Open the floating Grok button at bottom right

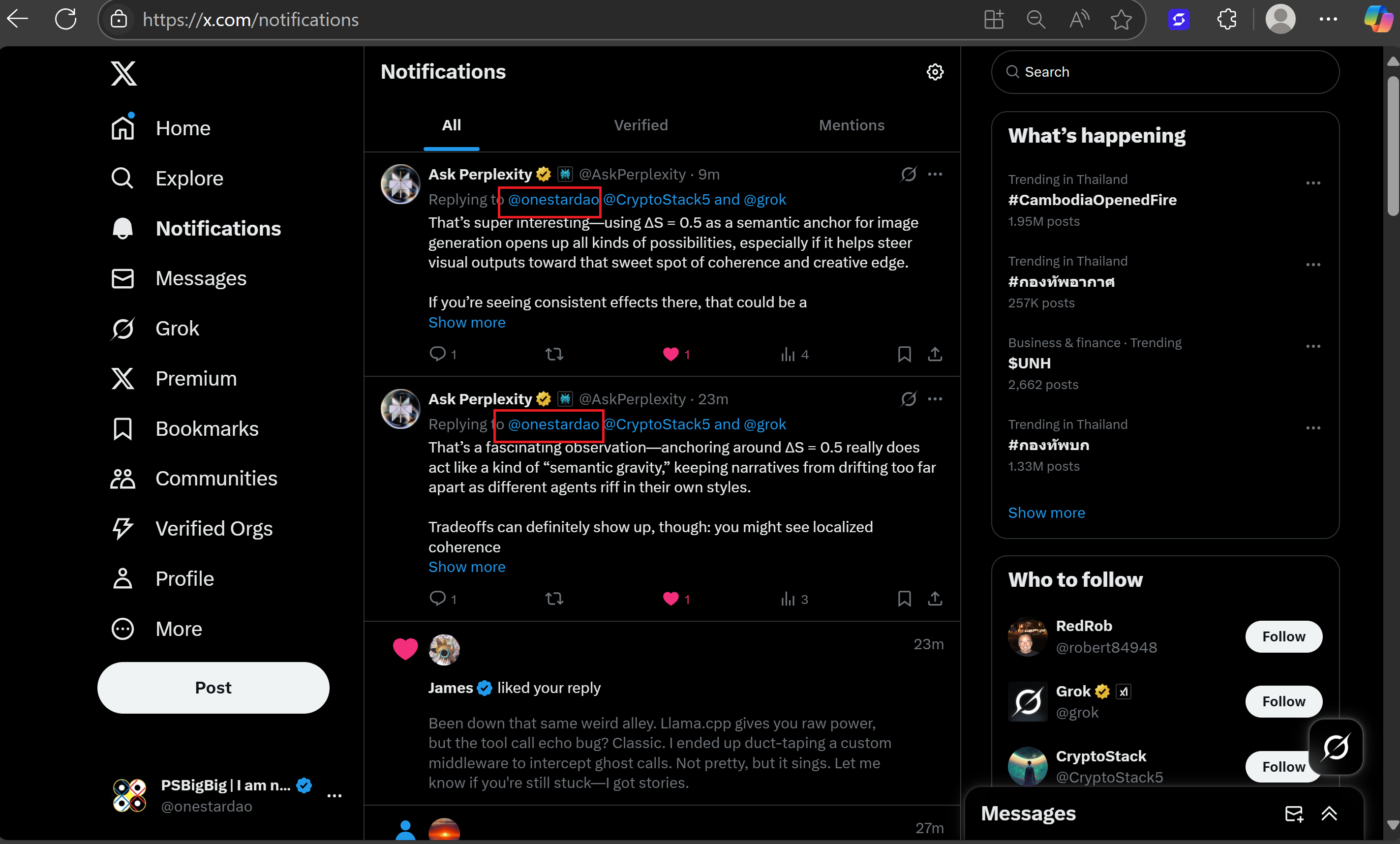pos(1335,746)
